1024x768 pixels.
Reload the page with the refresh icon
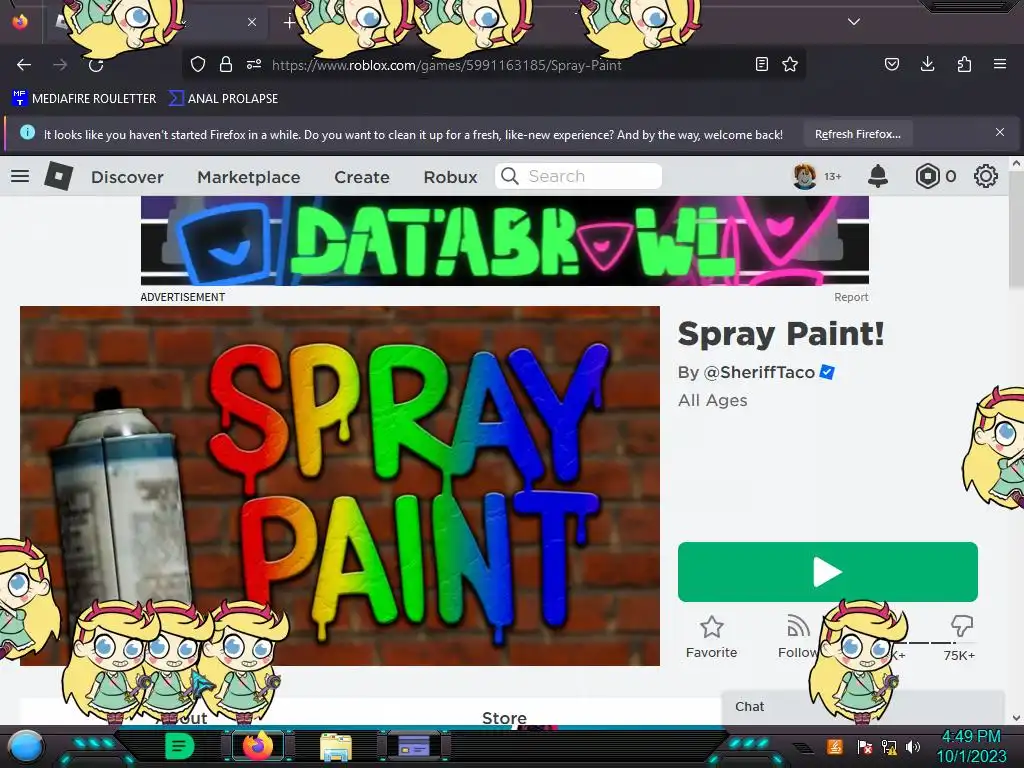[96, 65]
